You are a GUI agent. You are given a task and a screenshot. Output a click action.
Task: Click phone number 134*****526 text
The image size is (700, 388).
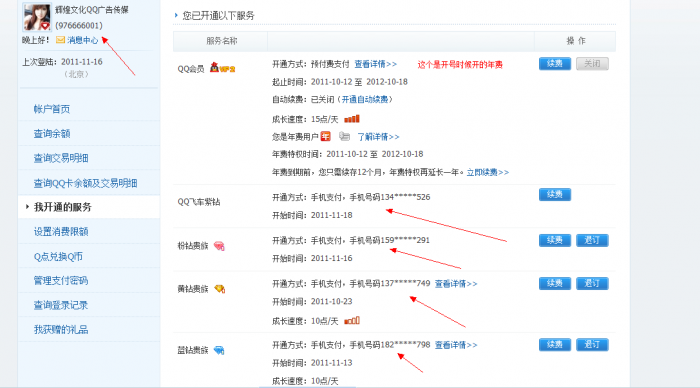405,197
